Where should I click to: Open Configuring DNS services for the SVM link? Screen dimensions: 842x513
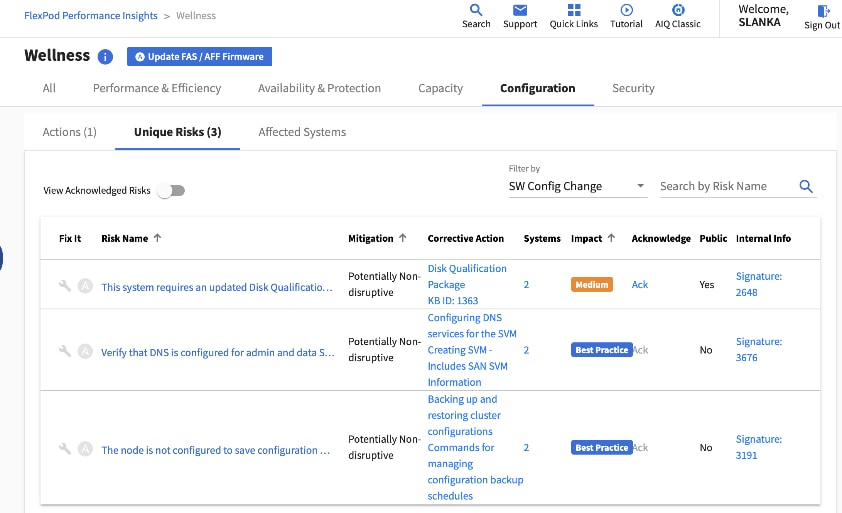pos(471,326)
